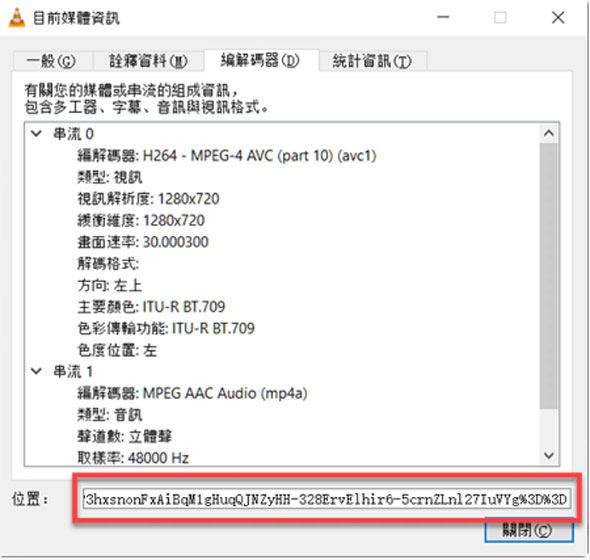
Task: Collapse the 串流 1 tree node
Action: point(36,371)
